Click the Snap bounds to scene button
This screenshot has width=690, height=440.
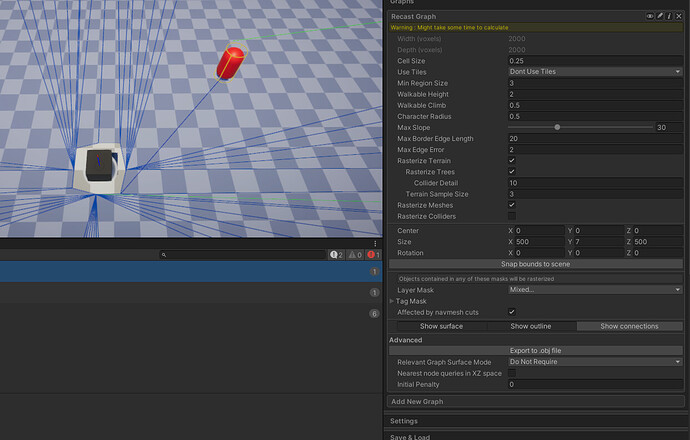536,264
